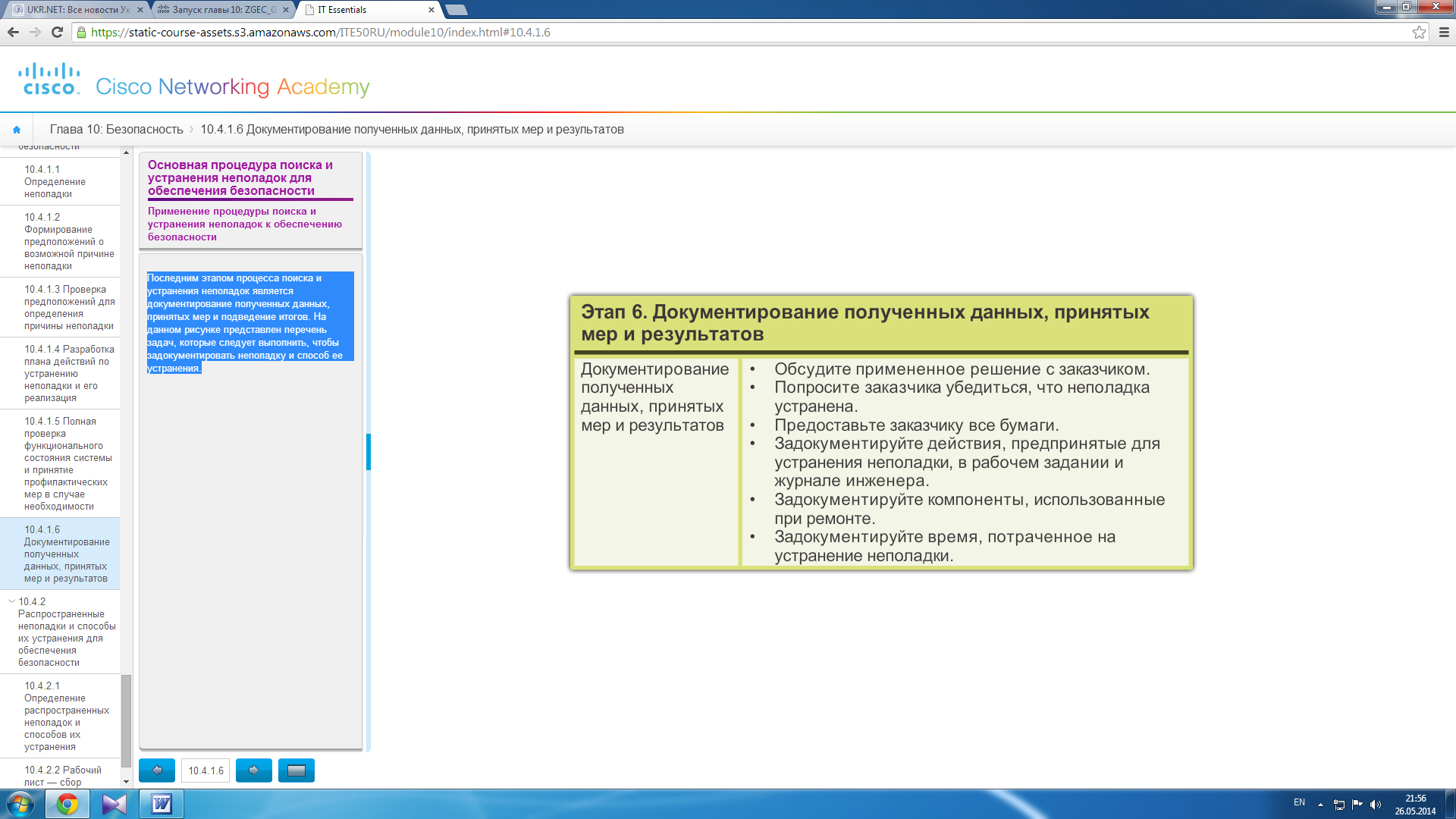1456x819 pixels.
Task: Open section 10.4.1.3 Проверка предположений
Action: (60, 307)
